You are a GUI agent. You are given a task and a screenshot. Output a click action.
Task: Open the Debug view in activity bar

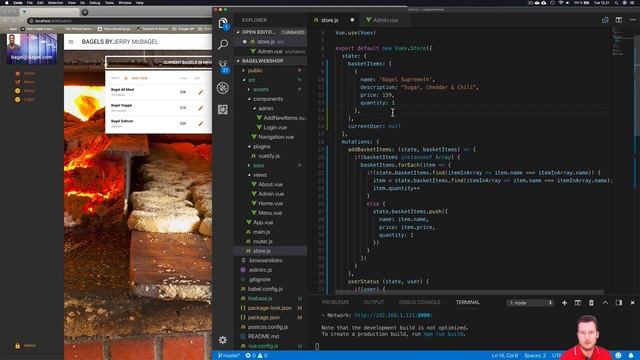223,88
